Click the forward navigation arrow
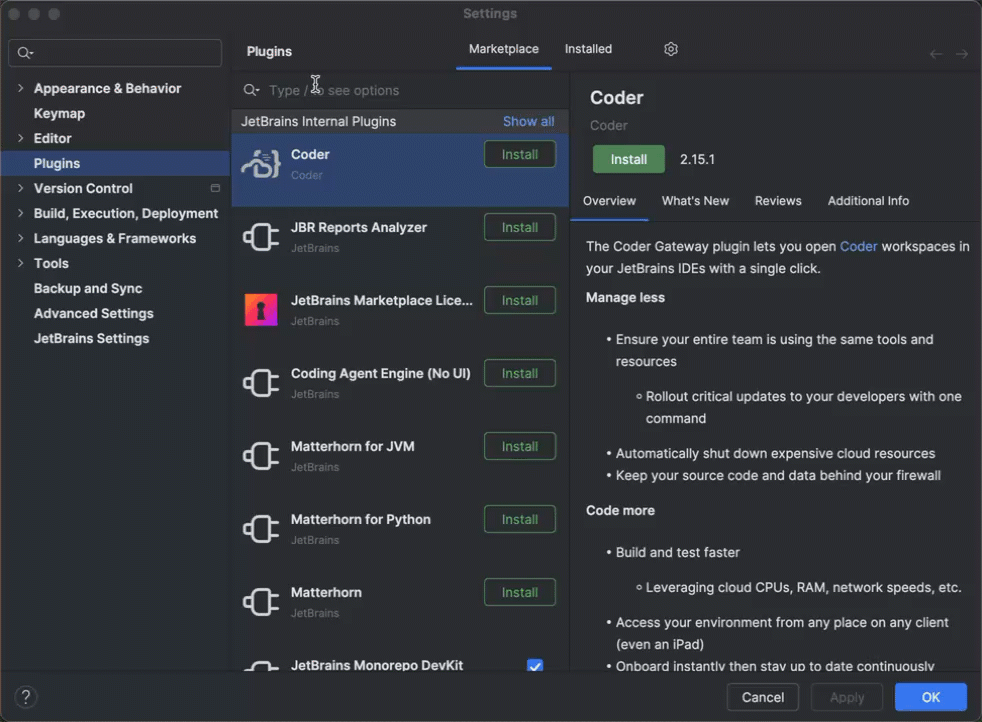 (x=963, y=54)
